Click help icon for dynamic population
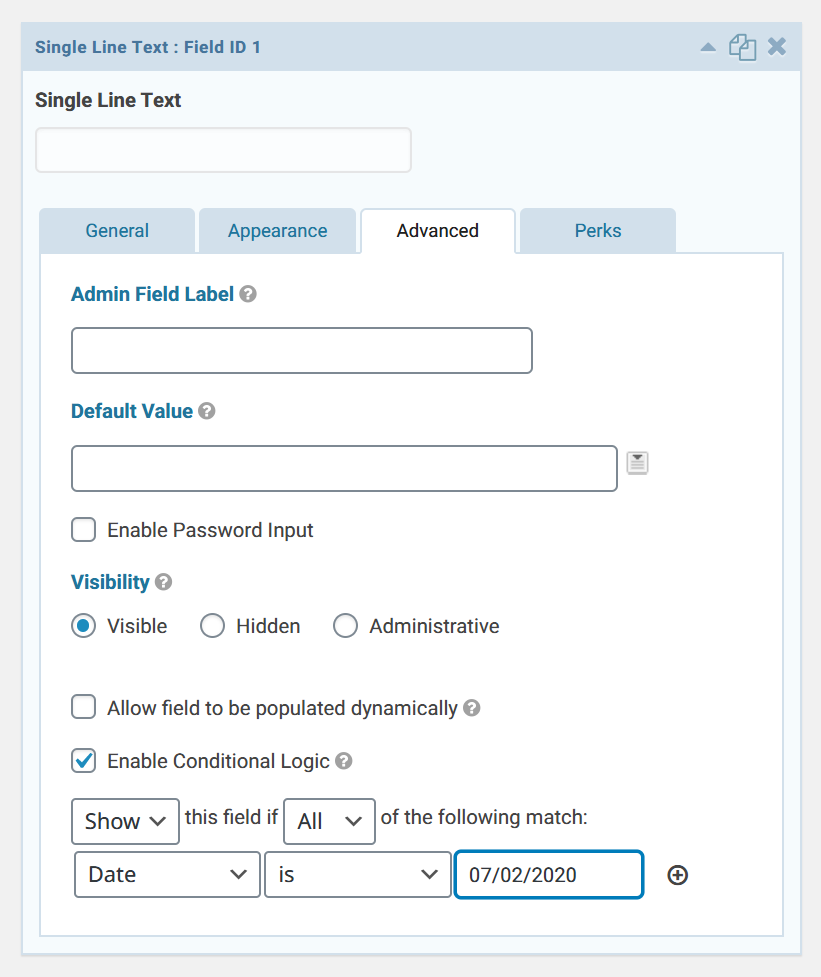 coord(472,708)
